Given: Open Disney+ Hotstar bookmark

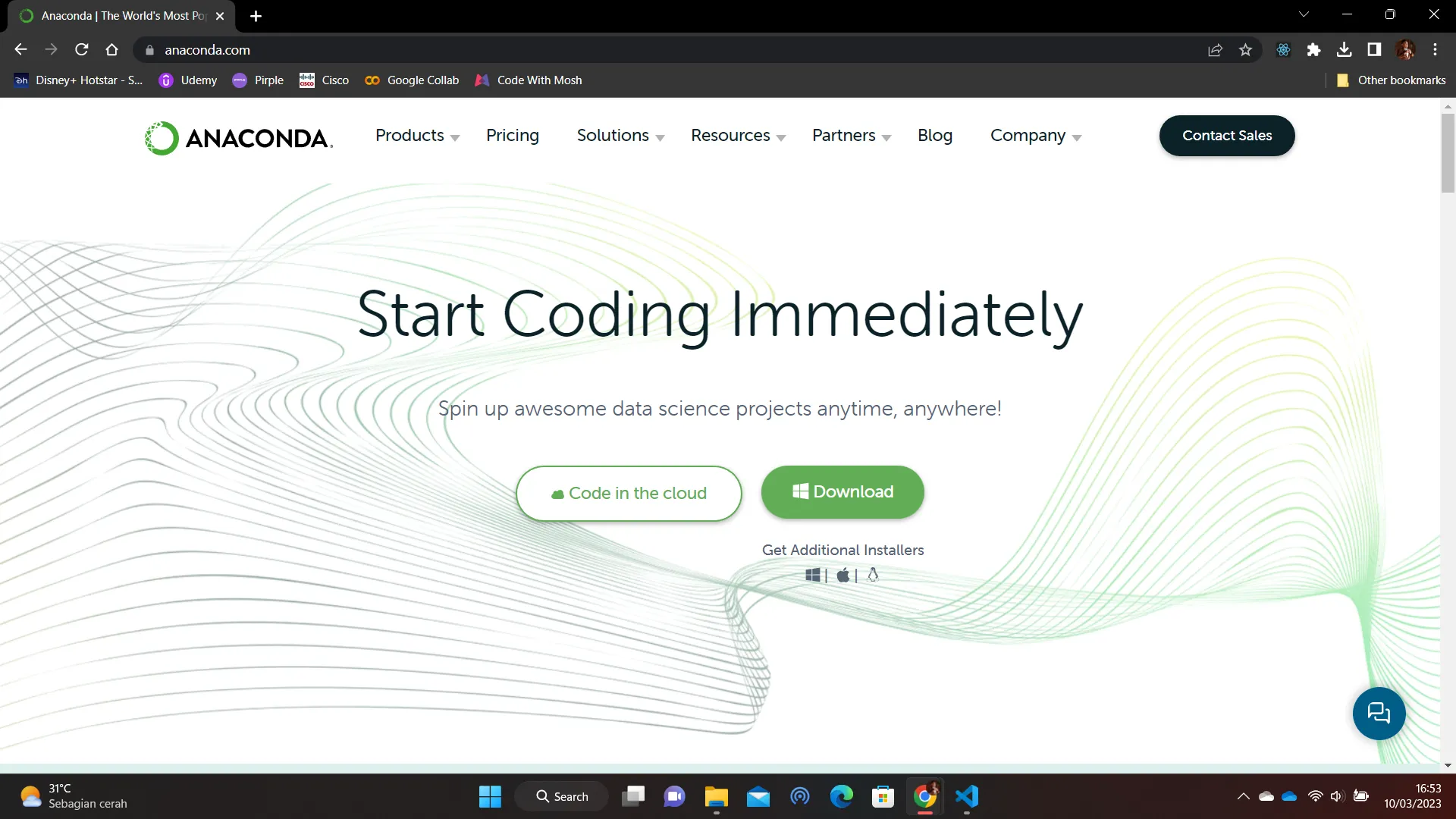Looking at the screenshot, I should point(78,80).
